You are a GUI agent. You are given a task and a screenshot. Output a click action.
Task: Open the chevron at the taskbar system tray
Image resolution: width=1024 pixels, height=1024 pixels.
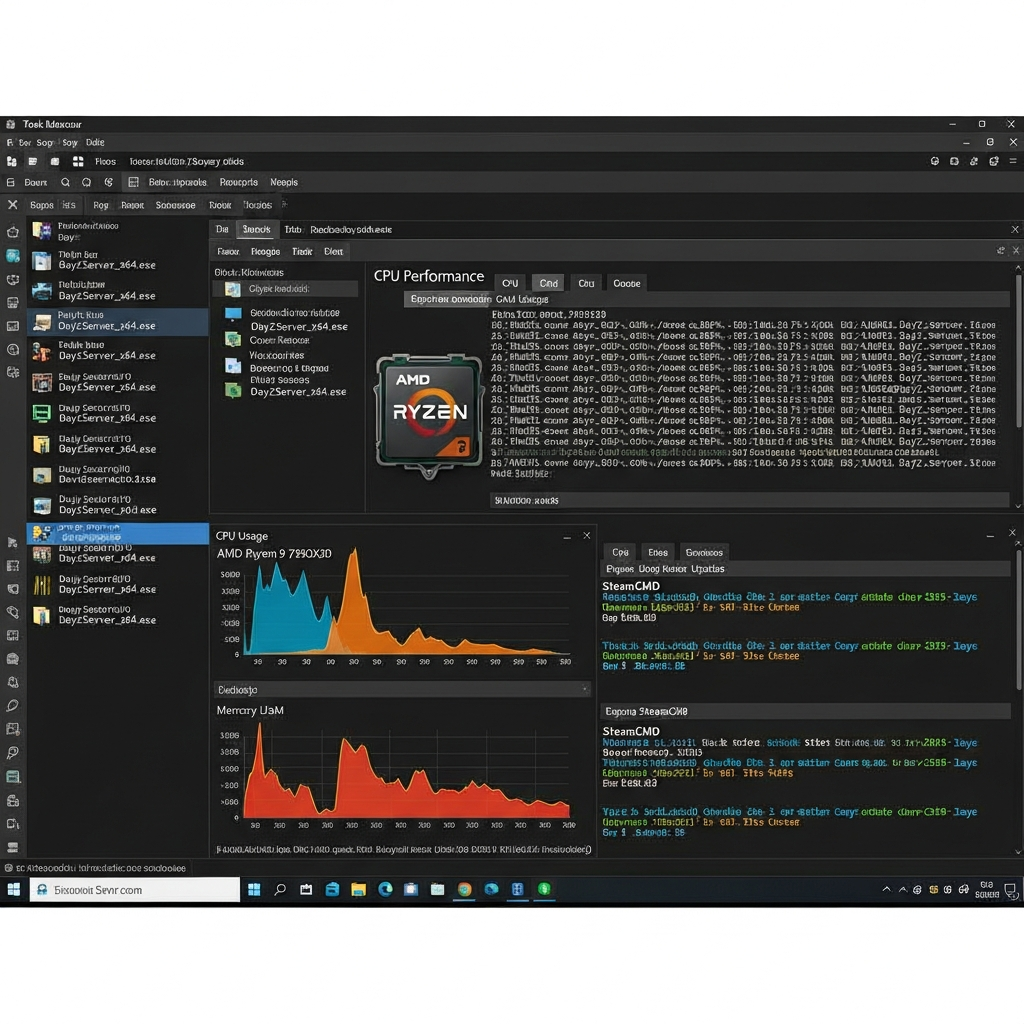coord(888,889)
